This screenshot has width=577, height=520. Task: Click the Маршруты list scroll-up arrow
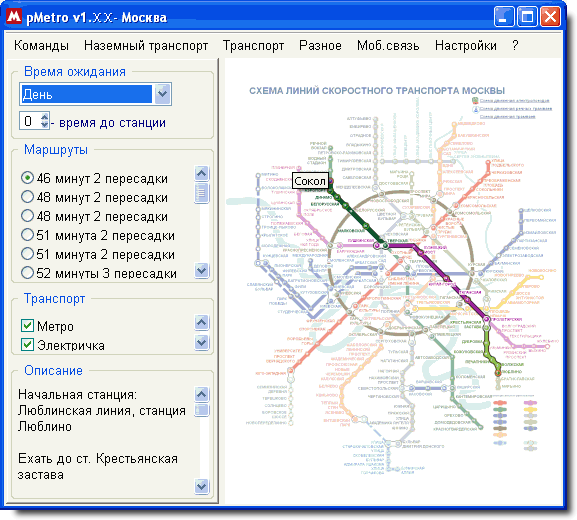coord(202,173)
